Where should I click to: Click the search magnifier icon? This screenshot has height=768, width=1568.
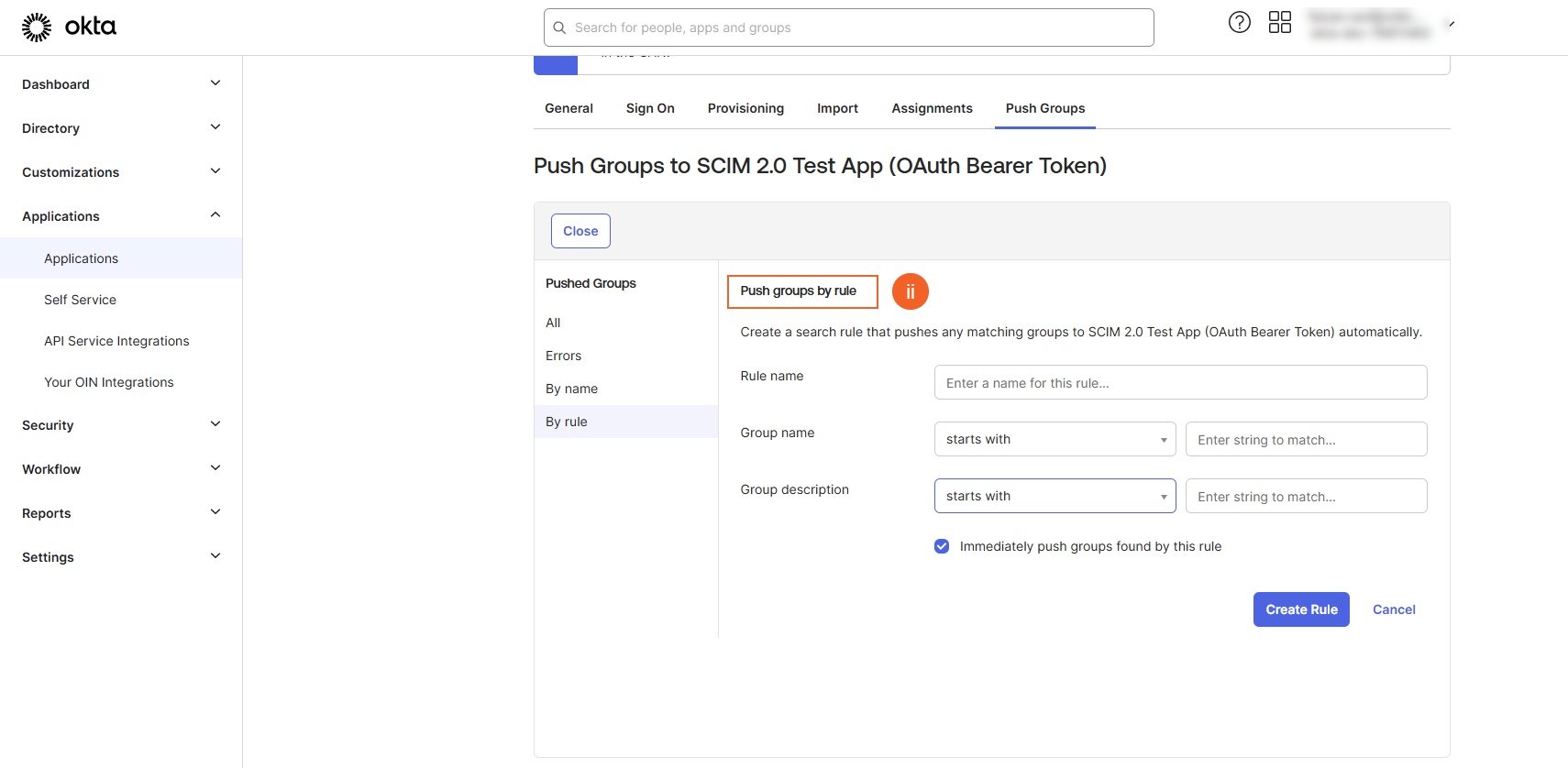pyautogui.click(x=559, y=27)
